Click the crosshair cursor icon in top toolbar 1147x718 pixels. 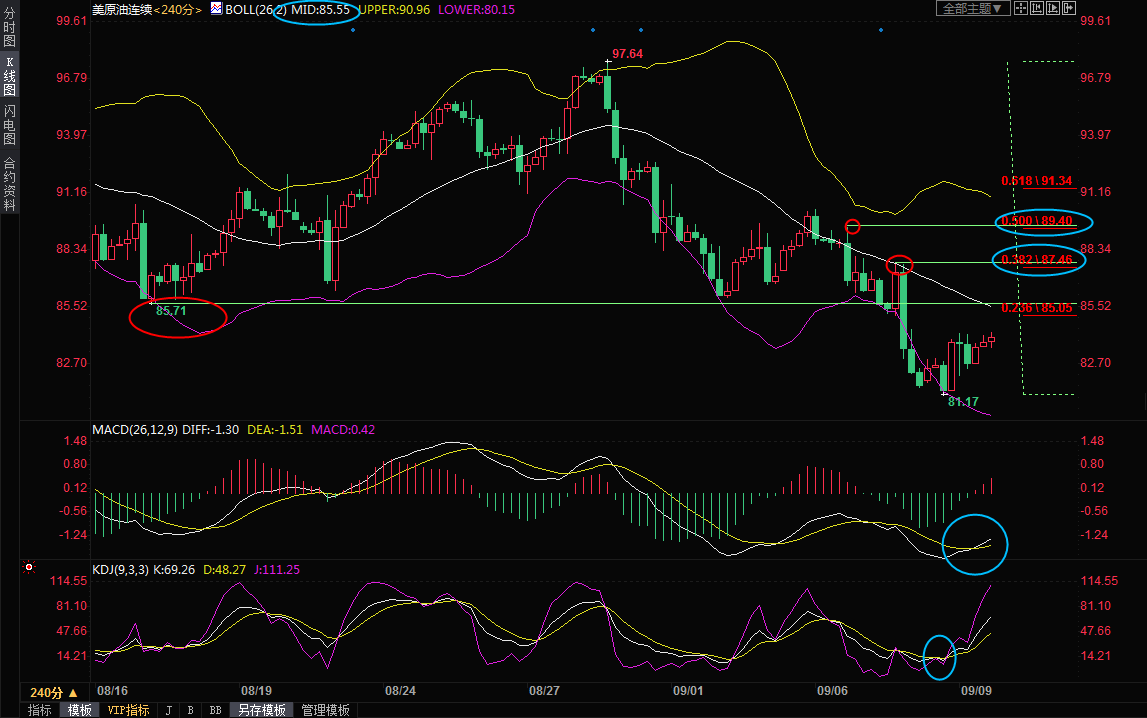click(1020, 8)
